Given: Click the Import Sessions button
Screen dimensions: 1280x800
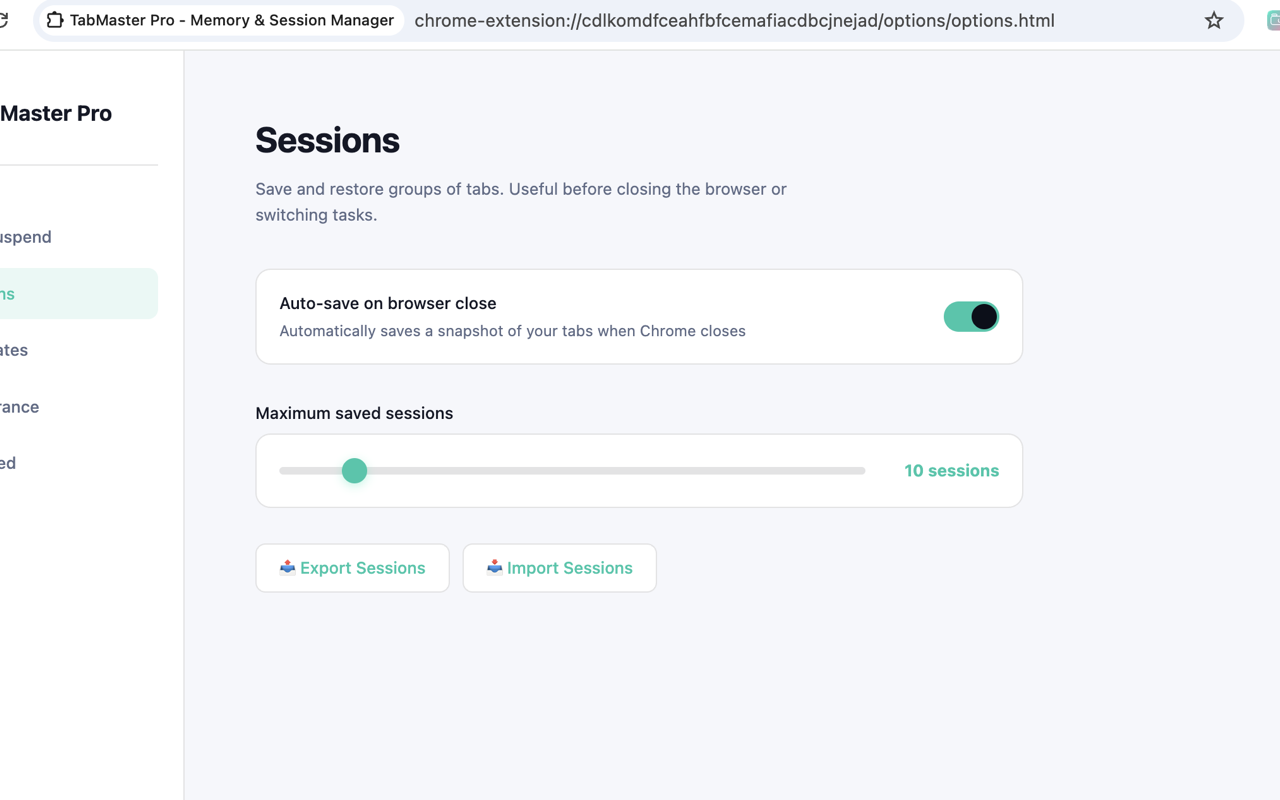Looking at the screenshot, I should pos(559,567).
